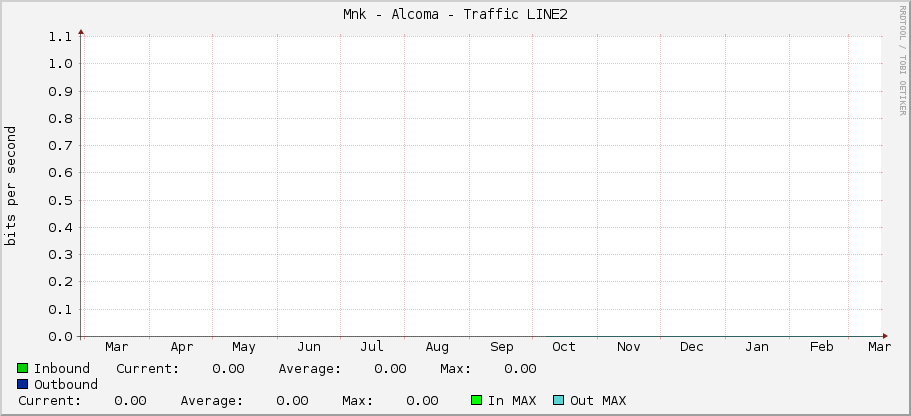Click the 'May' month label
Viewport: 911px width, 416px height.
point(244,347)
